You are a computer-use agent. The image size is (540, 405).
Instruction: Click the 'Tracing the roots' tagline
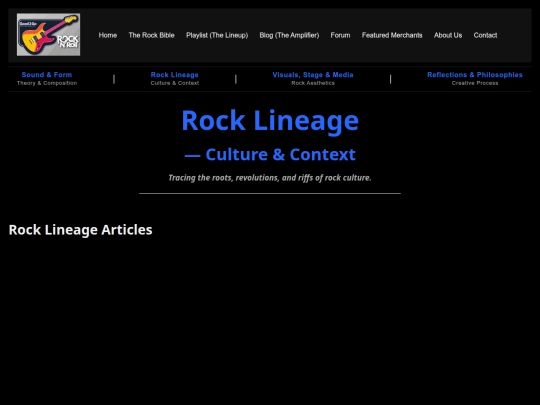coord(270,178)
